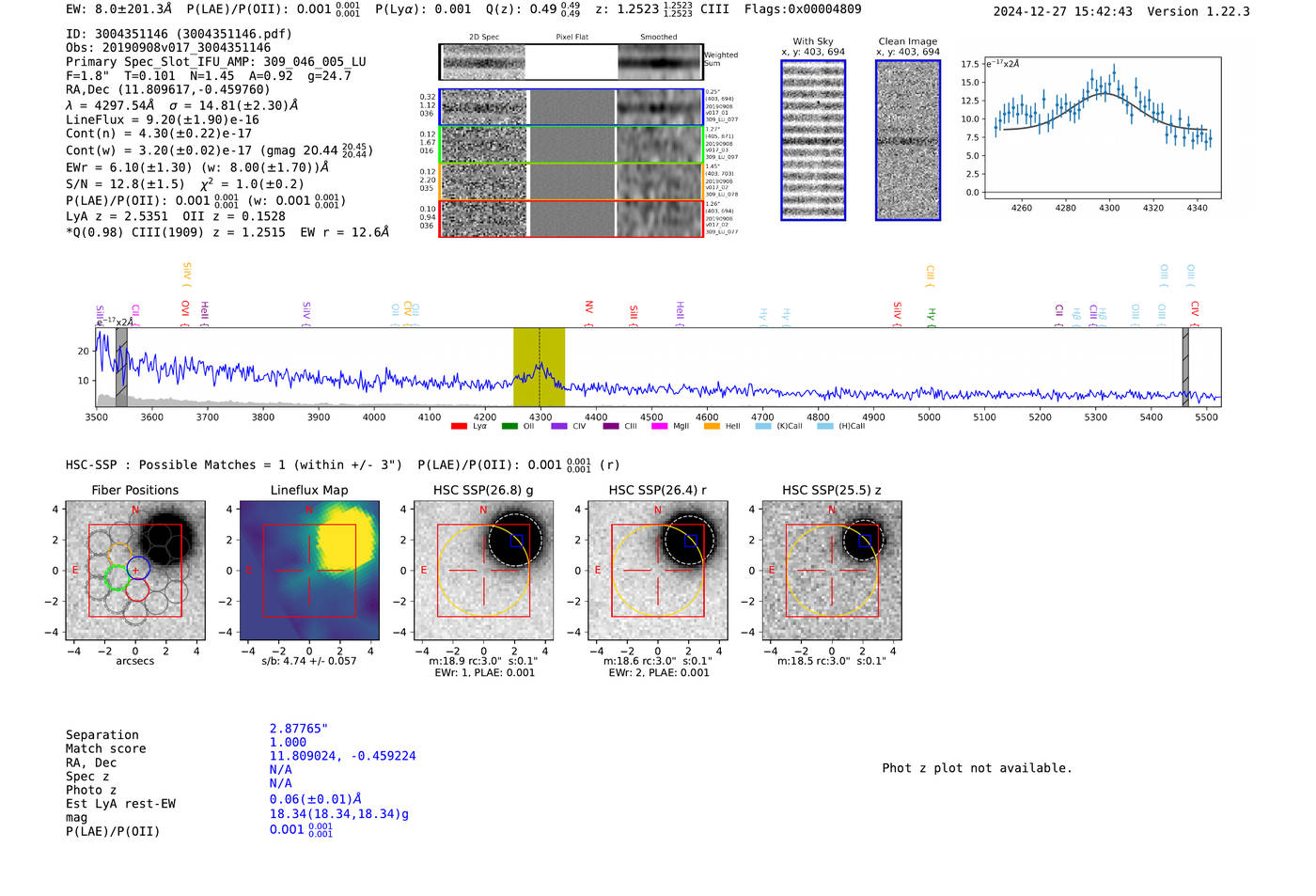Select the "Cont(n) = 4.30(±0.22)e-17" line
1316x896 pixels.
coord(159,134)
